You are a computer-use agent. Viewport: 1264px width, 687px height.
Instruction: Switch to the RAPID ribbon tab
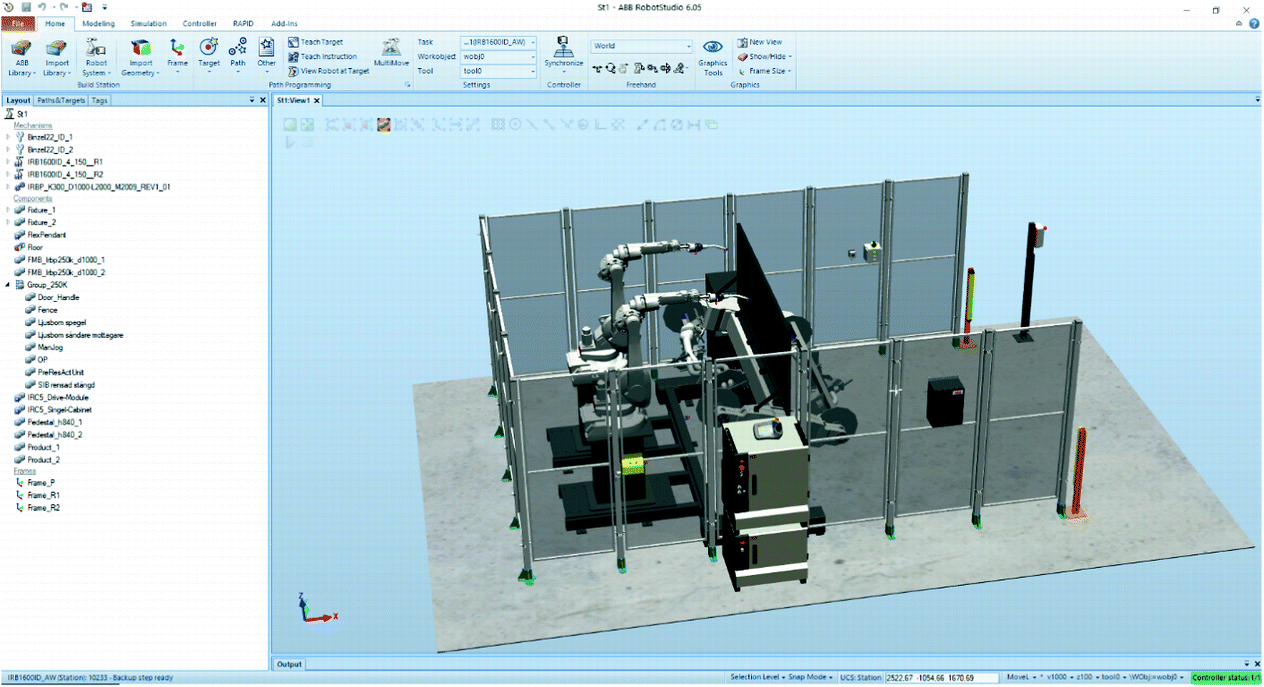pyautogui.click(x=243, y=23)
